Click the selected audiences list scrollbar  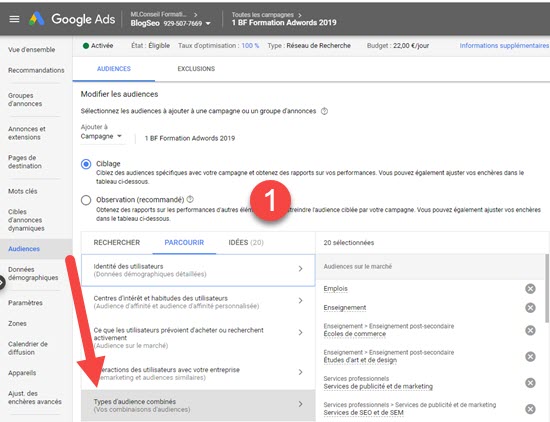[x=546, y=288]
